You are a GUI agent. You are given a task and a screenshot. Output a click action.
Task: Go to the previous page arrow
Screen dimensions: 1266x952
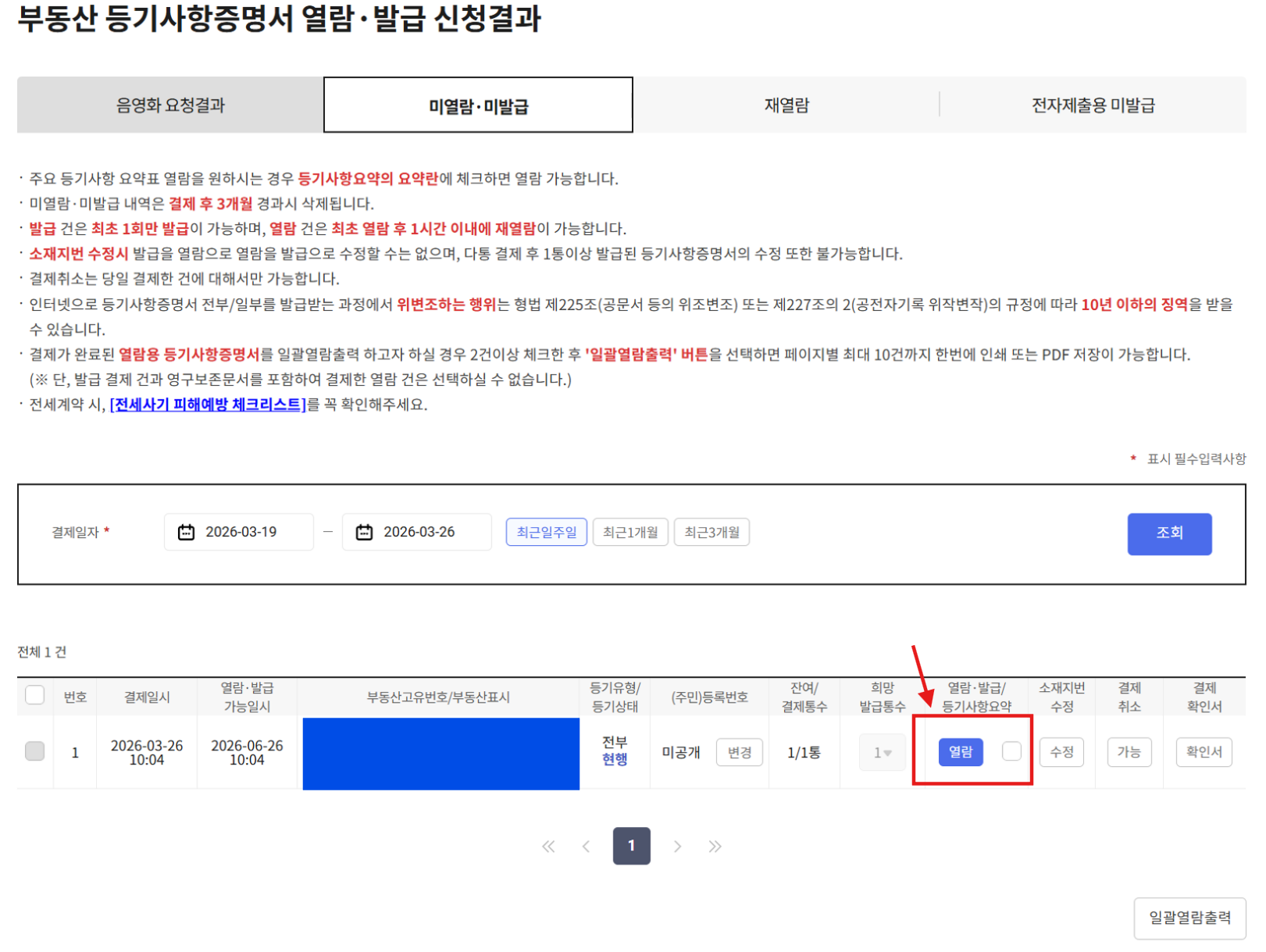pyautogui.click(x=586, y=846)
